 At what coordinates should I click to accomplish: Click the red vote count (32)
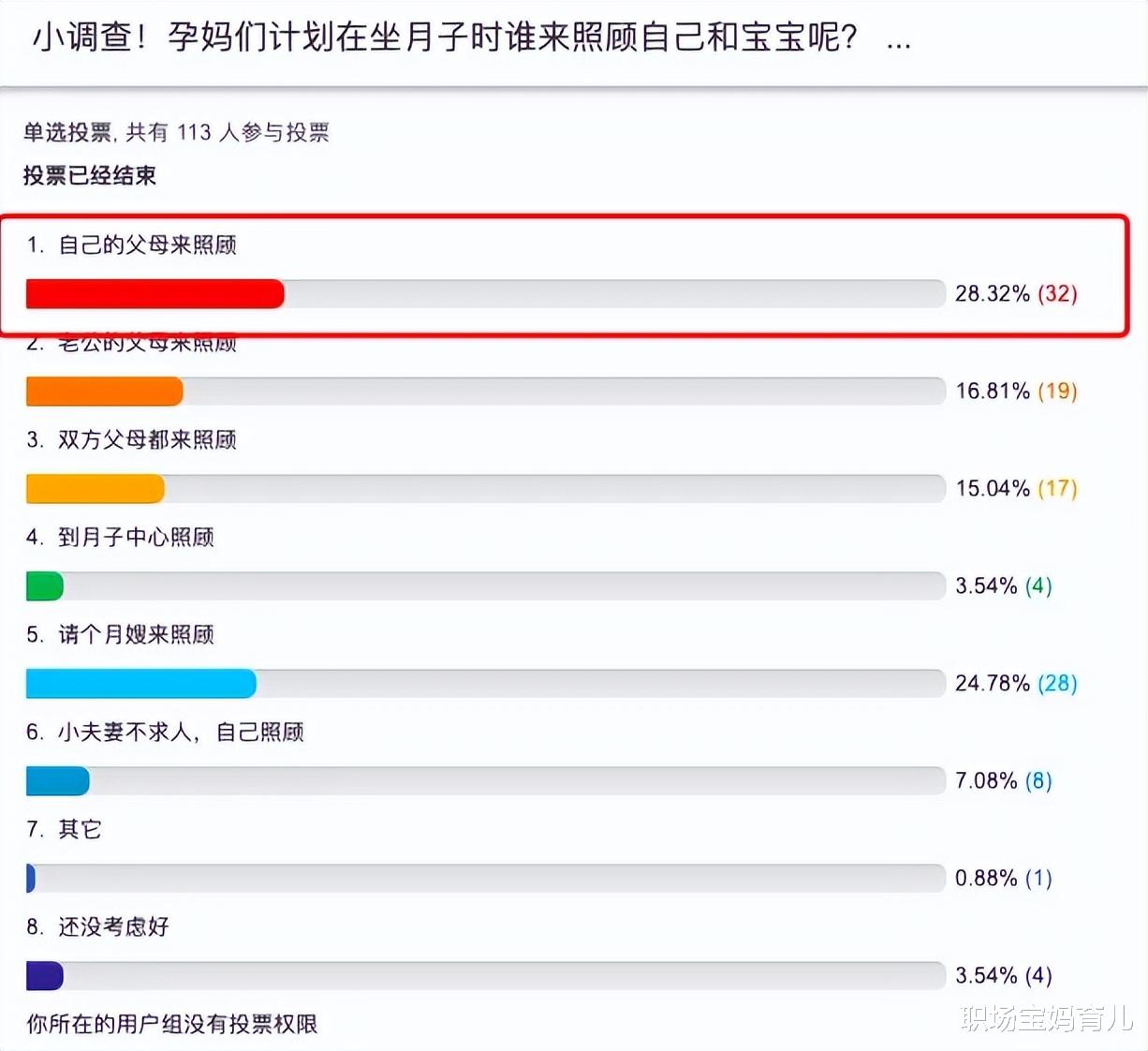(x=1057, y=294)
